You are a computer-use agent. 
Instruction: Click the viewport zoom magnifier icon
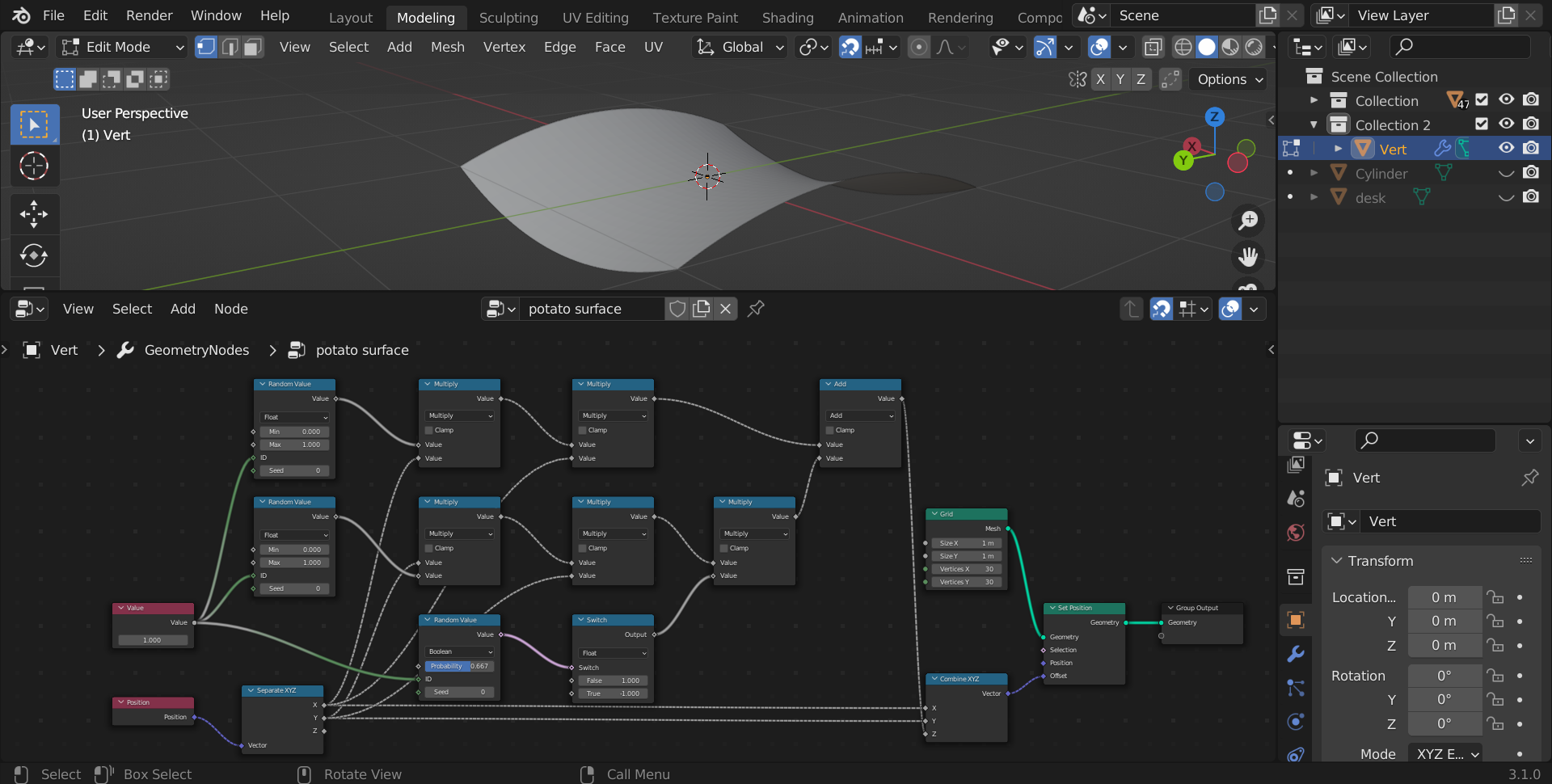1248,220
